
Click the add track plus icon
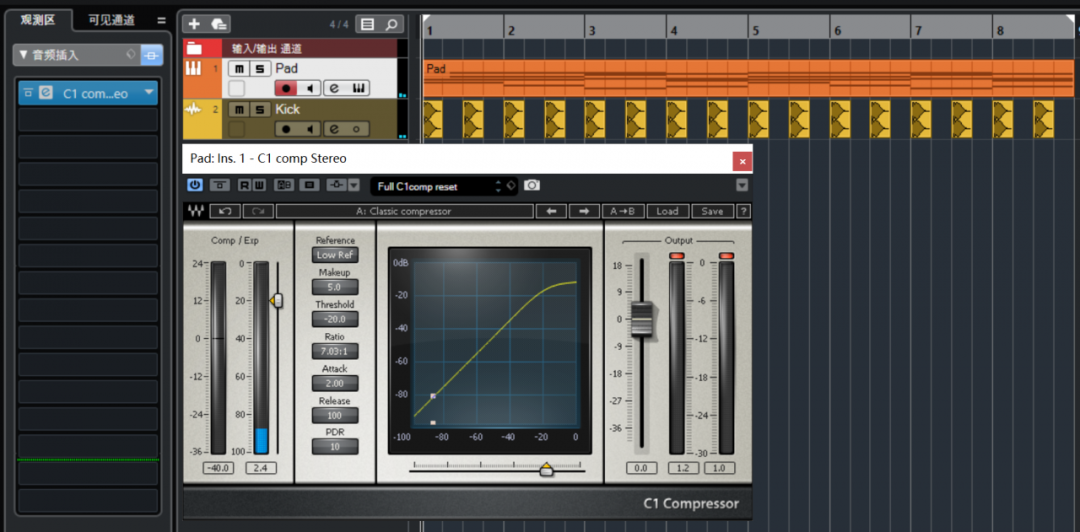(194, 24)
